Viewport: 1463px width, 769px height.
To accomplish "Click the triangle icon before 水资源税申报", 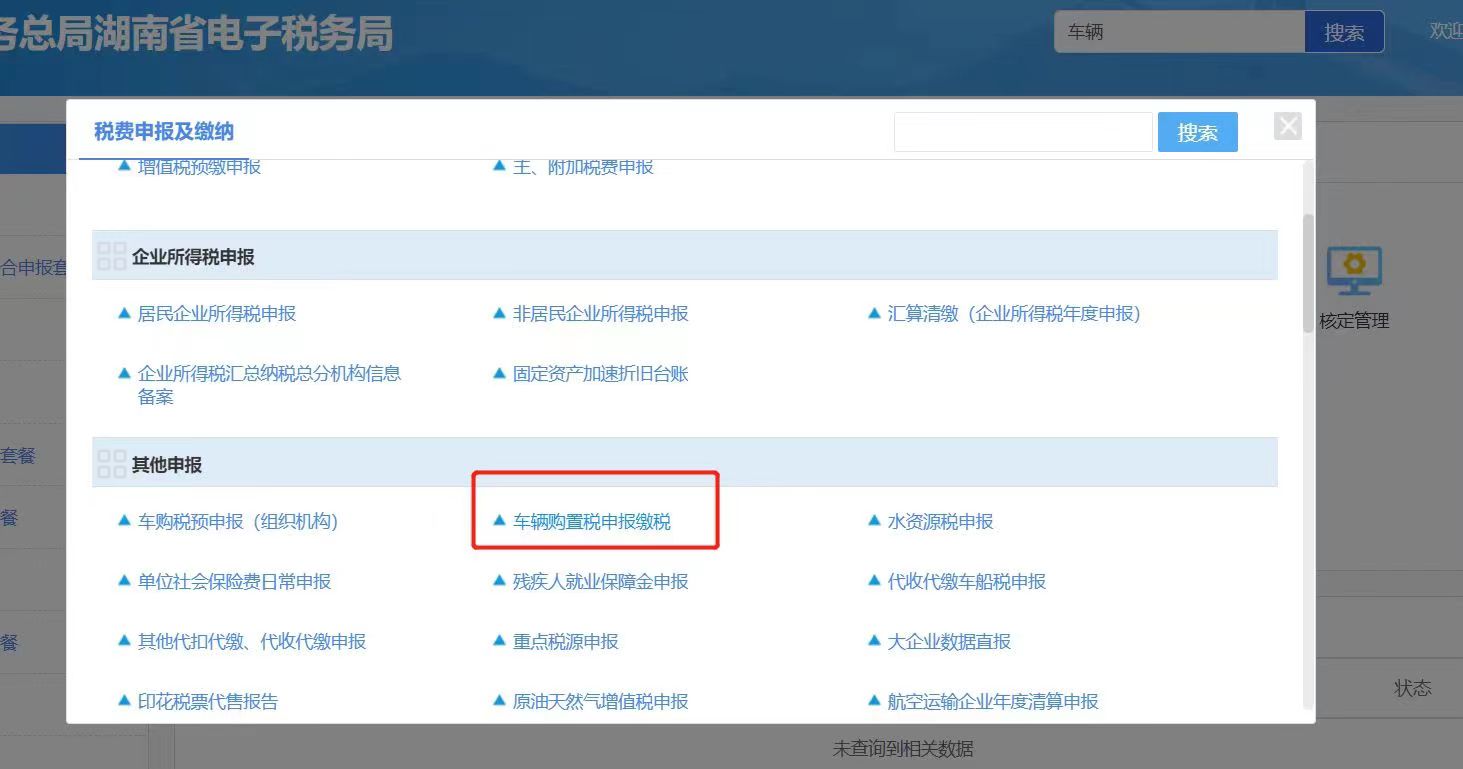I will pos(873,520).
